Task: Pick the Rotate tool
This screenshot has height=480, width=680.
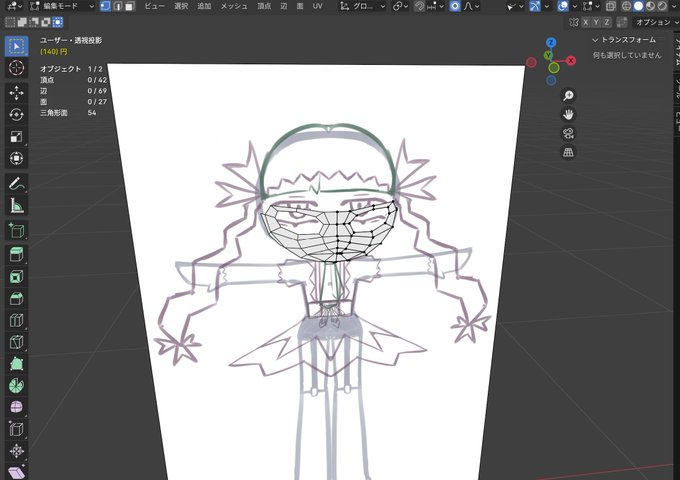Action: (16, 114)
